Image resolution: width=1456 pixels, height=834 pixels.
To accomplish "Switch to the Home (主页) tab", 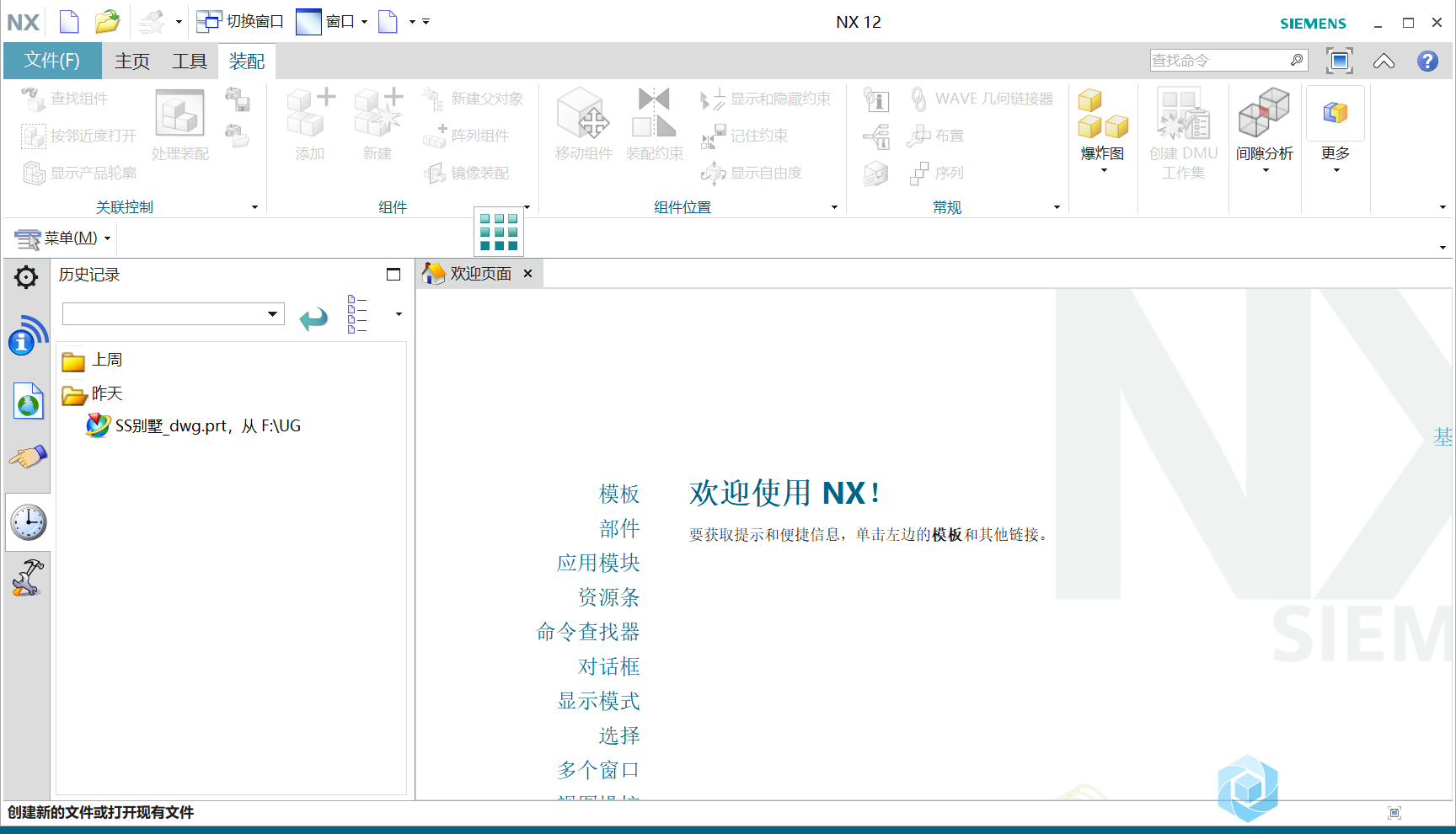I will point(132,61).
